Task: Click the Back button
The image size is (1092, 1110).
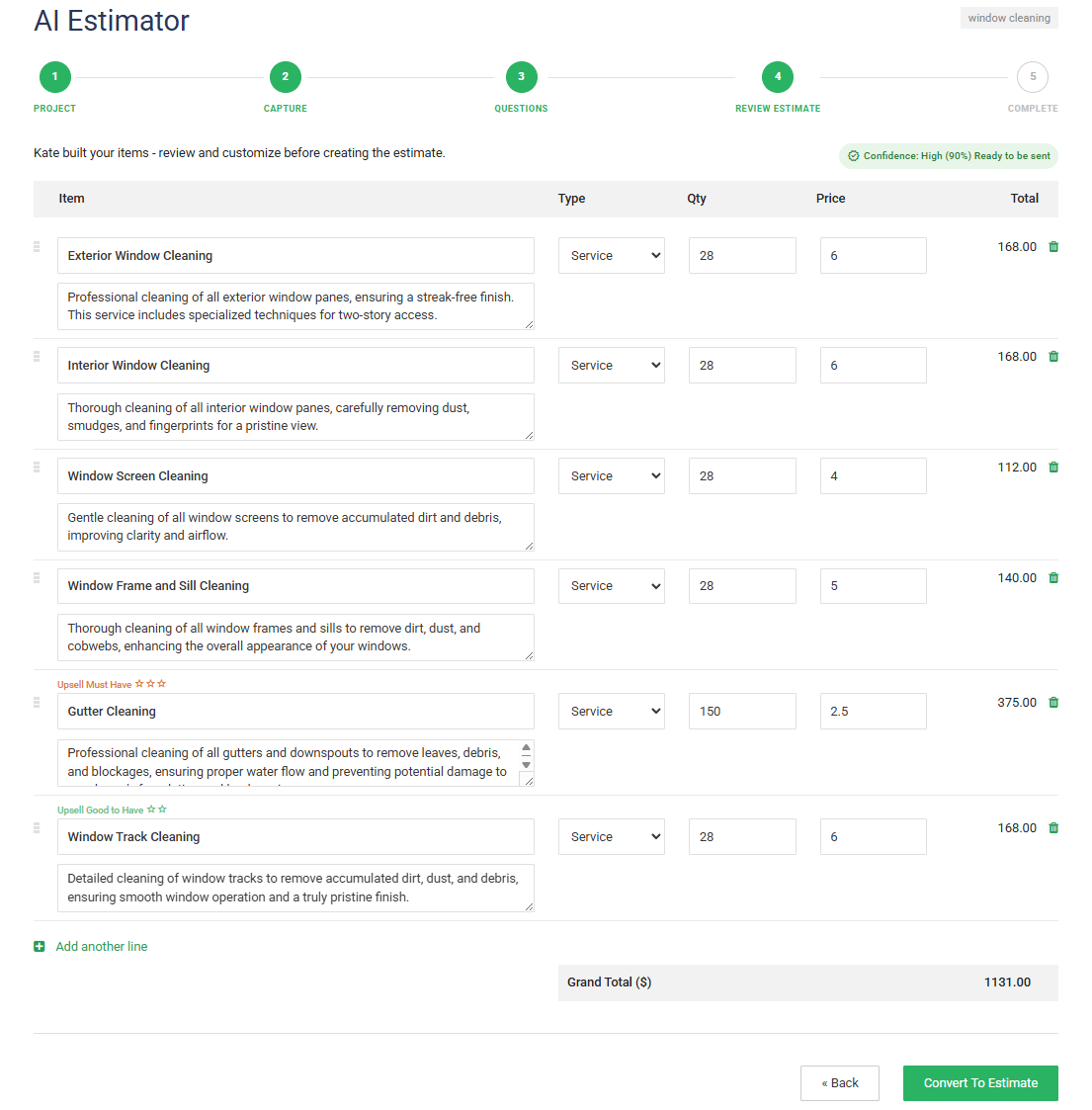Action: coord(839,1082)
